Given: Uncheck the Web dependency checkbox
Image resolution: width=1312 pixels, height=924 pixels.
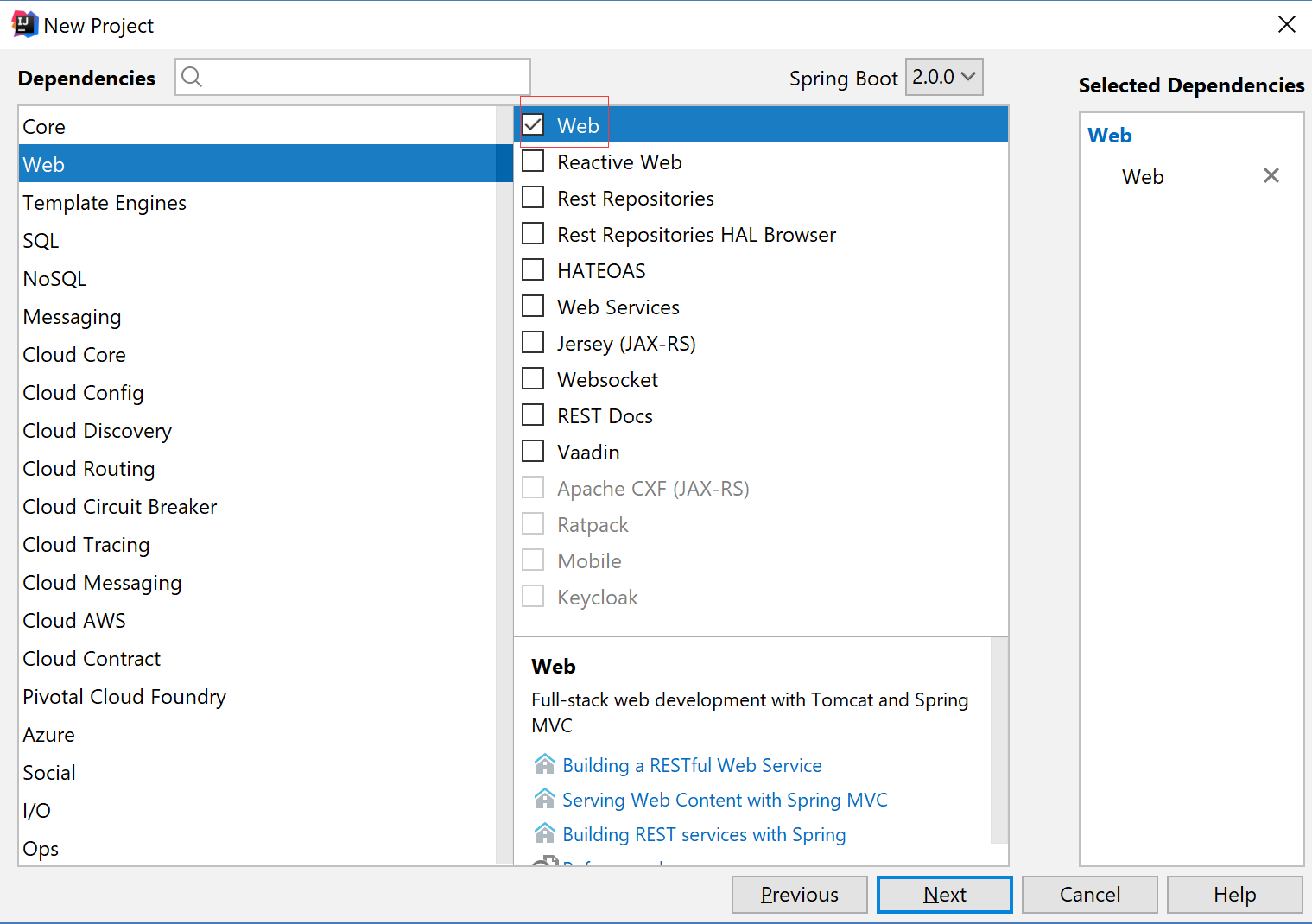Looking at the screenshot, I should point(534,125).
